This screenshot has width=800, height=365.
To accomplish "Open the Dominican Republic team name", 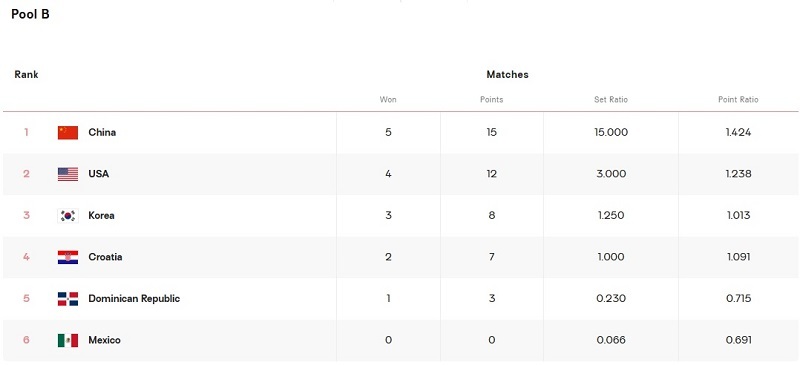I will (134, 299).
